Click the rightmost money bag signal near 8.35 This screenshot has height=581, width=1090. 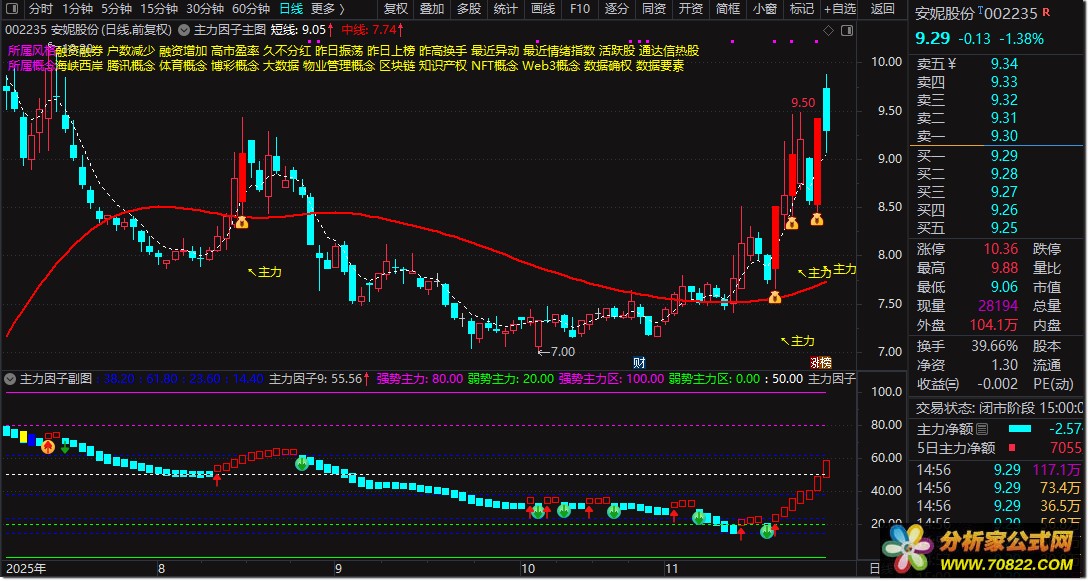pyautogui.click(x=817, y=220)
